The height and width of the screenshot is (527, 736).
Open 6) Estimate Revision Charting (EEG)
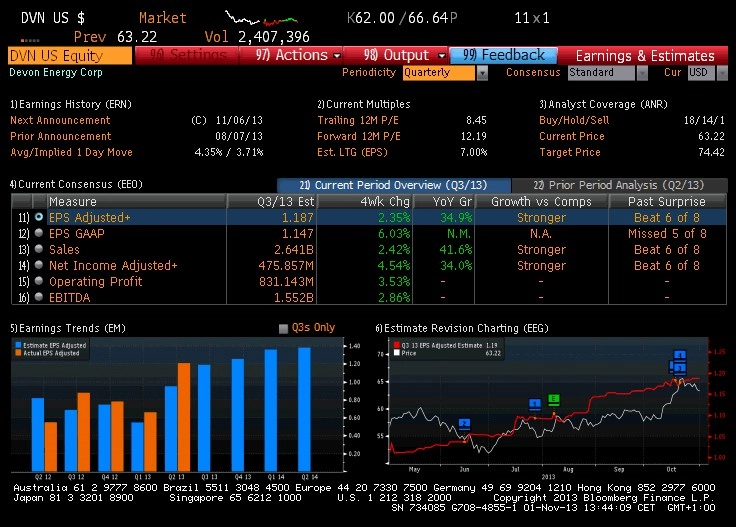462,328
